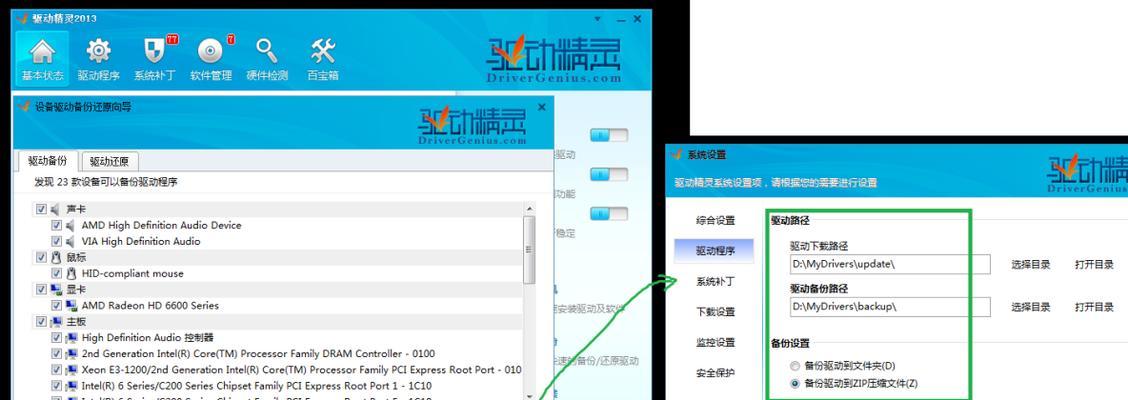Viewport: 1128px width, 400px height.
Task: Open the 系统补丁 shield icon
Action: coord(155,58)
